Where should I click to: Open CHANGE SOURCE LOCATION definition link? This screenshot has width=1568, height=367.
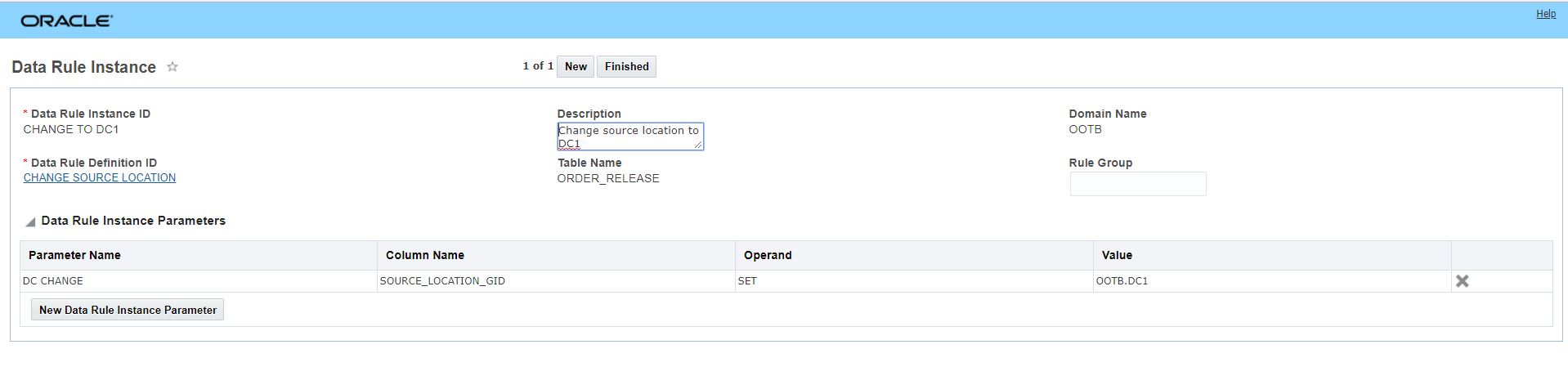pyautogui.click(x=100, y=178)
